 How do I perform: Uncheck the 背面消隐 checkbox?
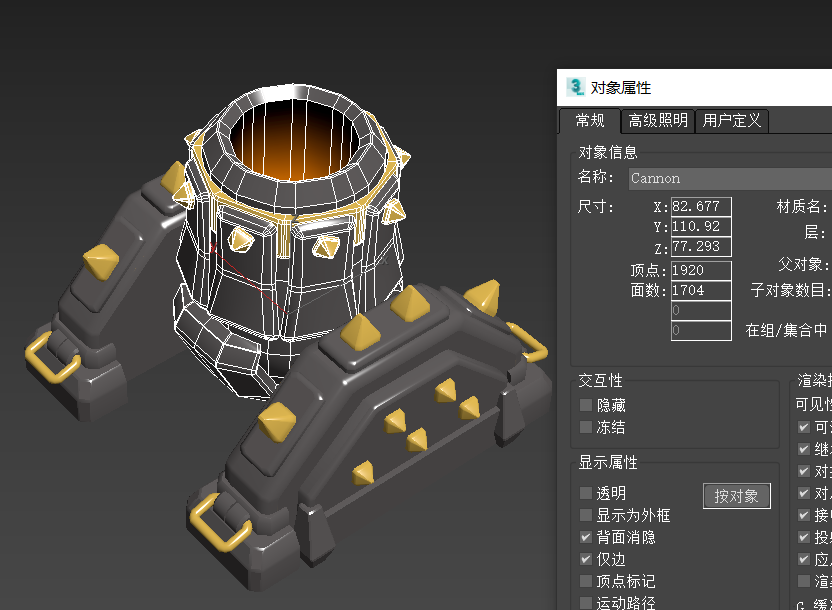click(586, 537)
